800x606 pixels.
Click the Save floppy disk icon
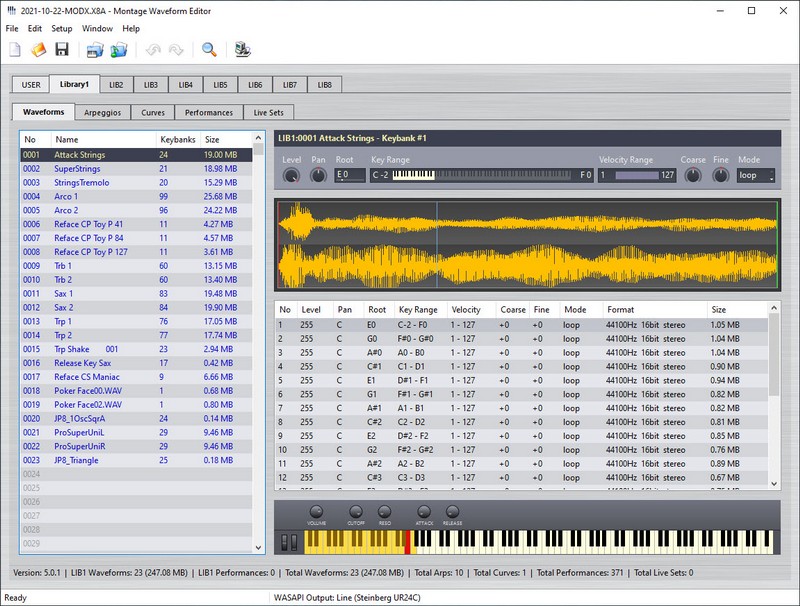tap(62, 50)
